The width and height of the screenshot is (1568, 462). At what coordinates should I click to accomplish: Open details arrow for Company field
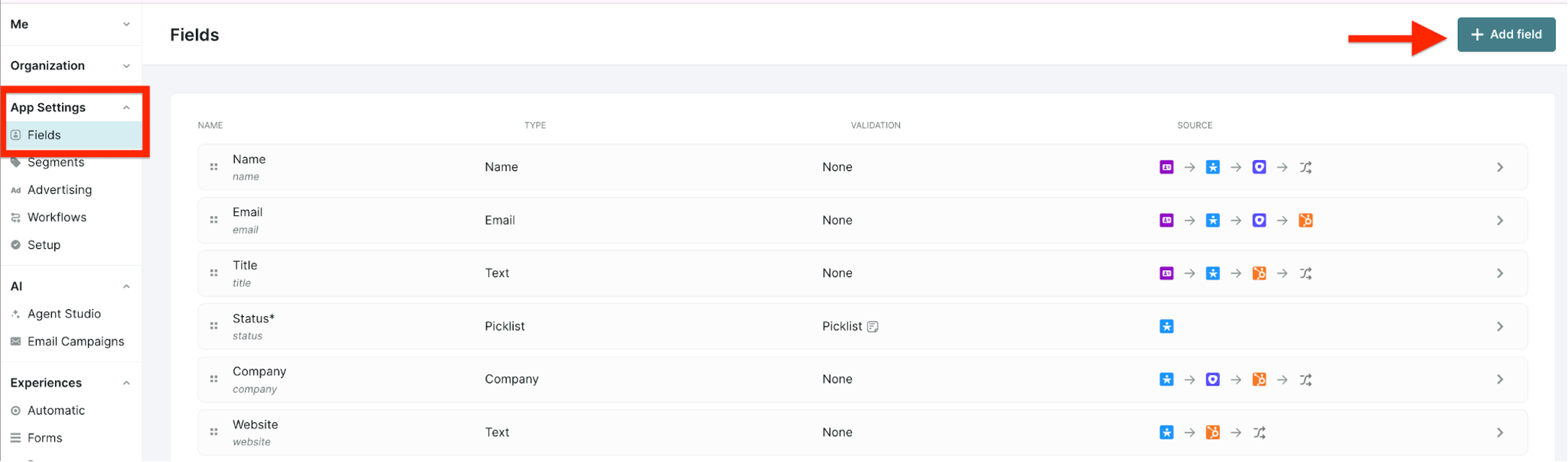tap(1499, 379)
